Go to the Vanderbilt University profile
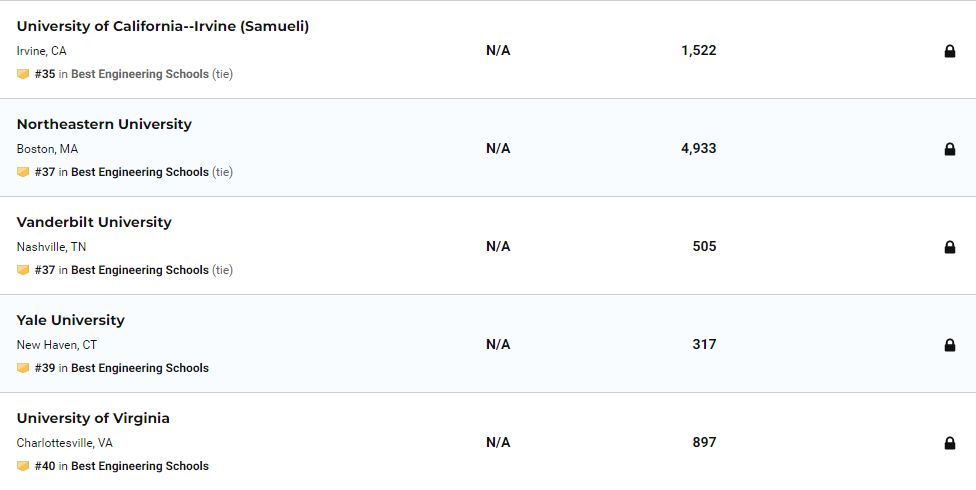This screenshot has height=490, width=976. (x=94, y=222)
